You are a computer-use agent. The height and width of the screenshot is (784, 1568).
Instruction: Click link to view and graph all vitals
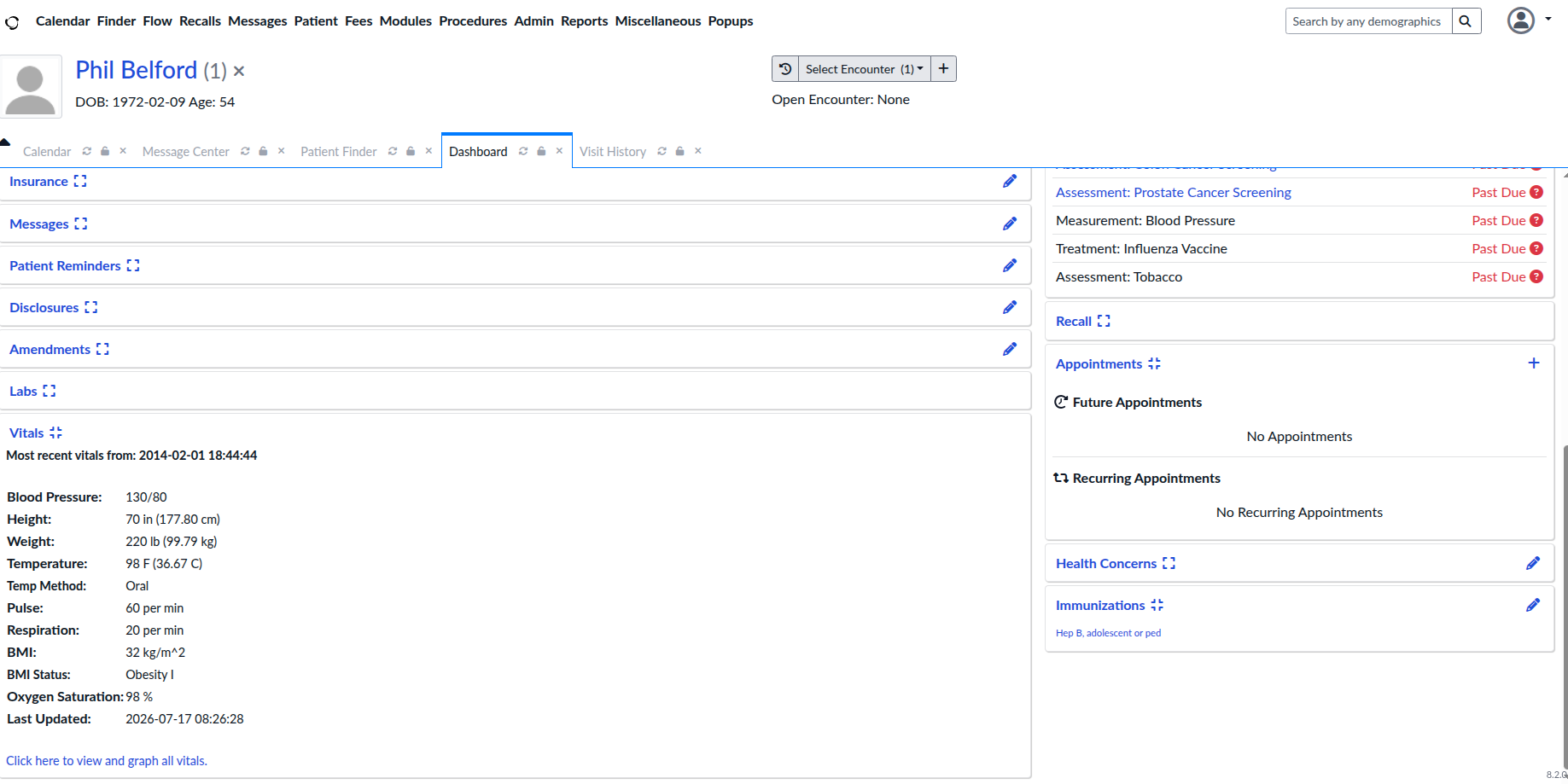pos(107,761)
